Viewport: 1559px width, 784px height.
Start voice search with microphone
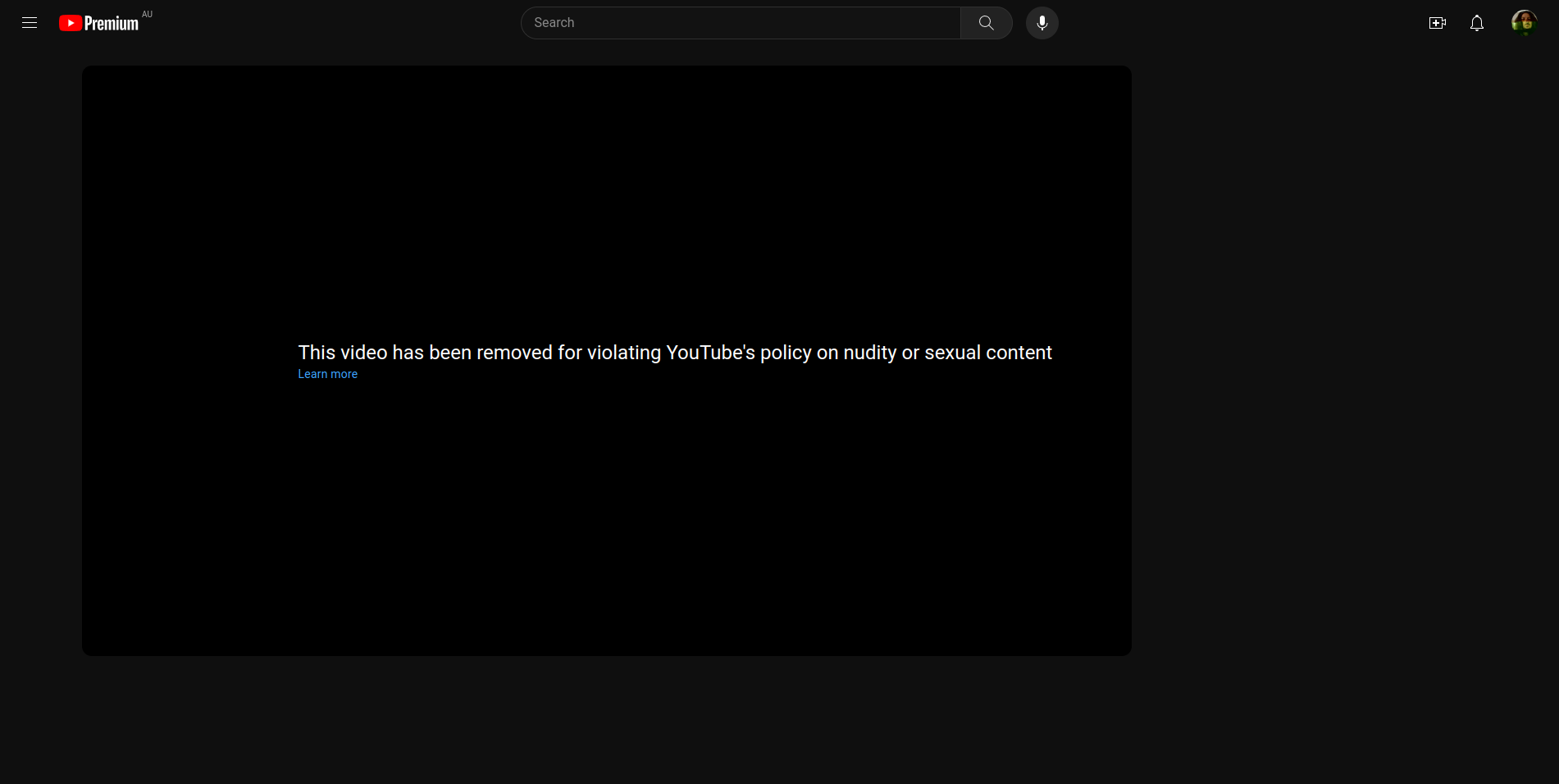[1042, 23]
